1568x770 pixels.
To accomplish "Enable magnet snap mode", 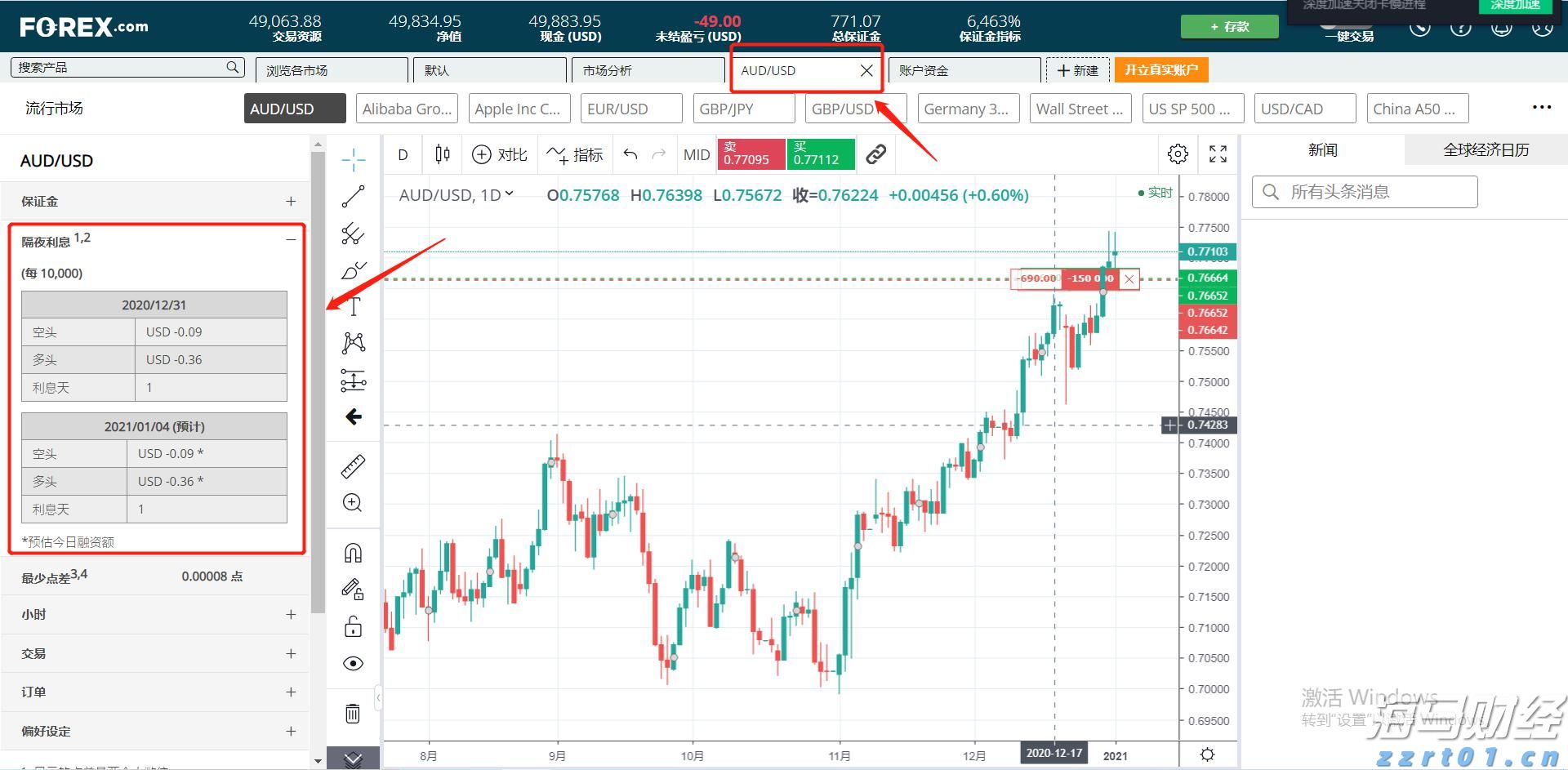I will (353, 552).
